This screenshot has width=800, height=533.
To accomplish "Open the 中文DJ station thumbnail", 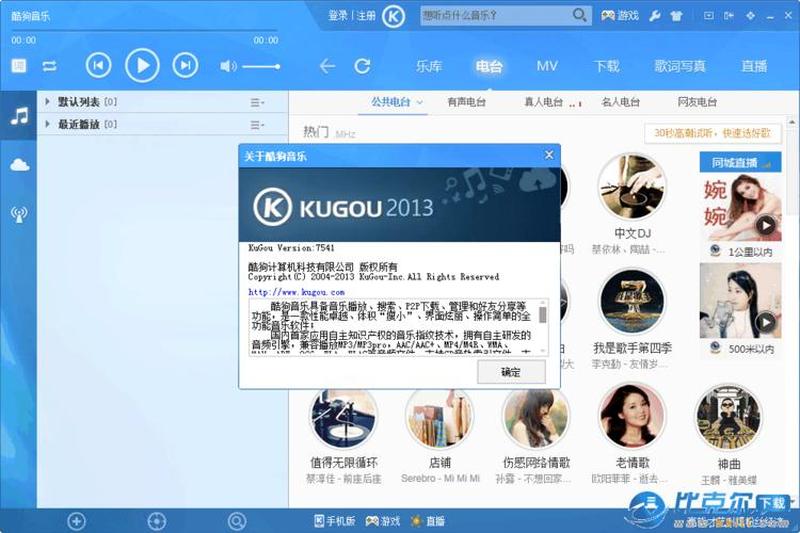I will click(x=632, y=187).
